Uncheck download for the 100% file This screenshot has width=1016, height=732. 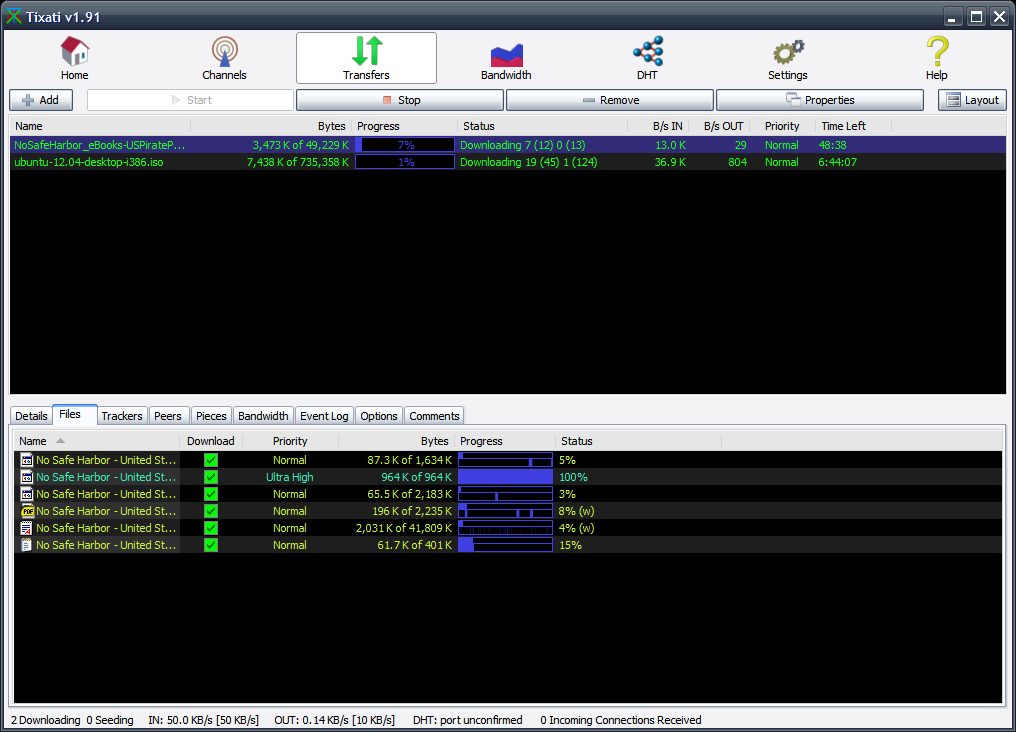tap(211, 477)
